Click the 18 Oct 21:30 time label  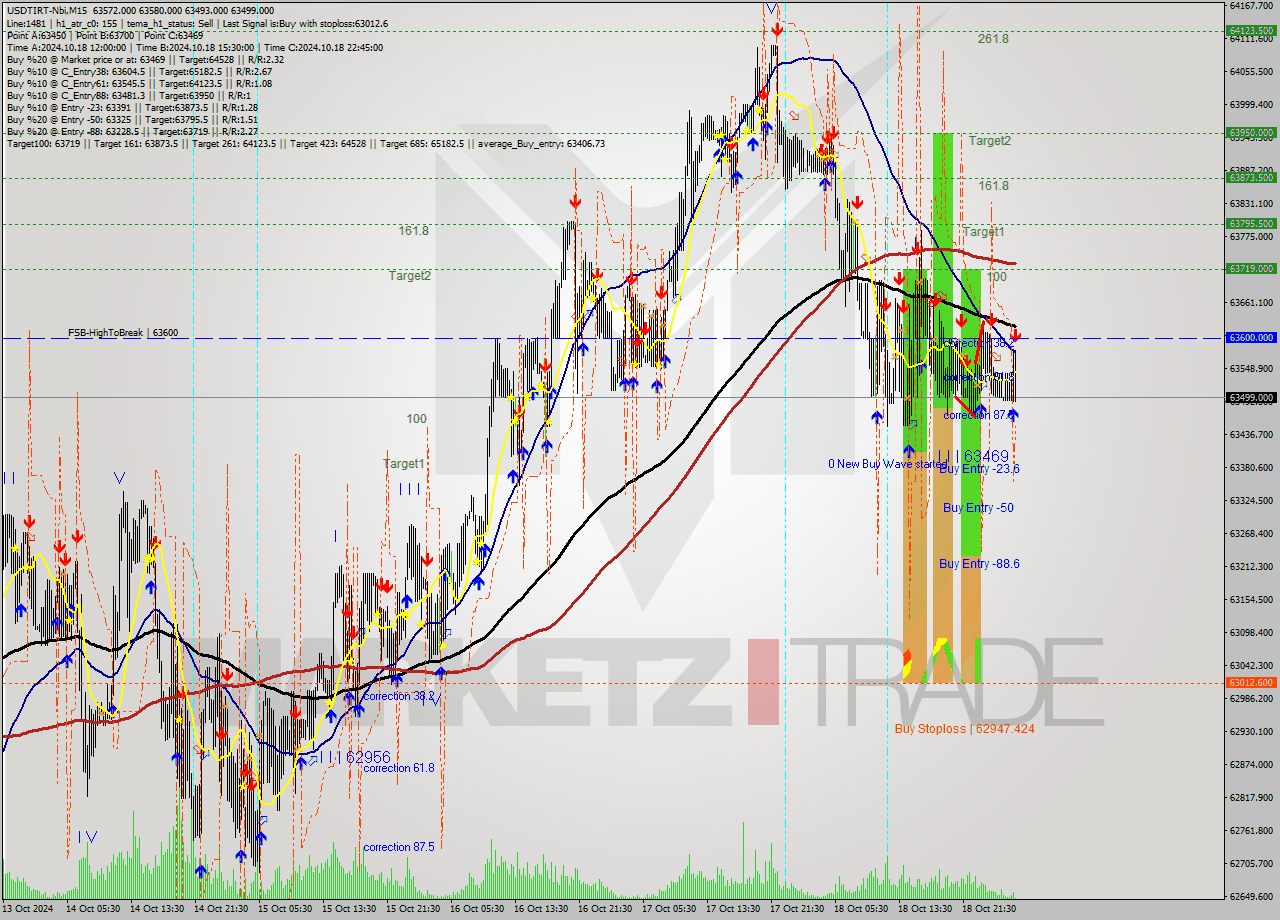click(989, 909)
